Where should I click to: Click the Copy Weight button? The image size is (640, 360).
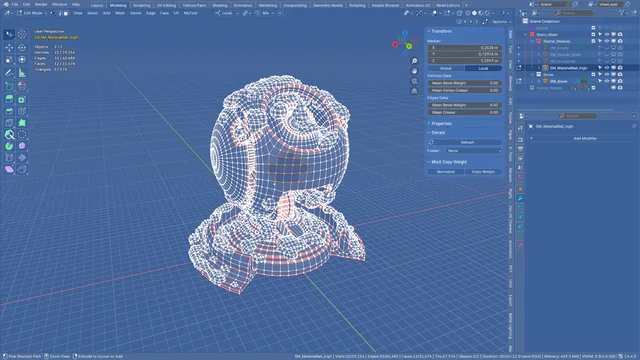coord(483,172)
